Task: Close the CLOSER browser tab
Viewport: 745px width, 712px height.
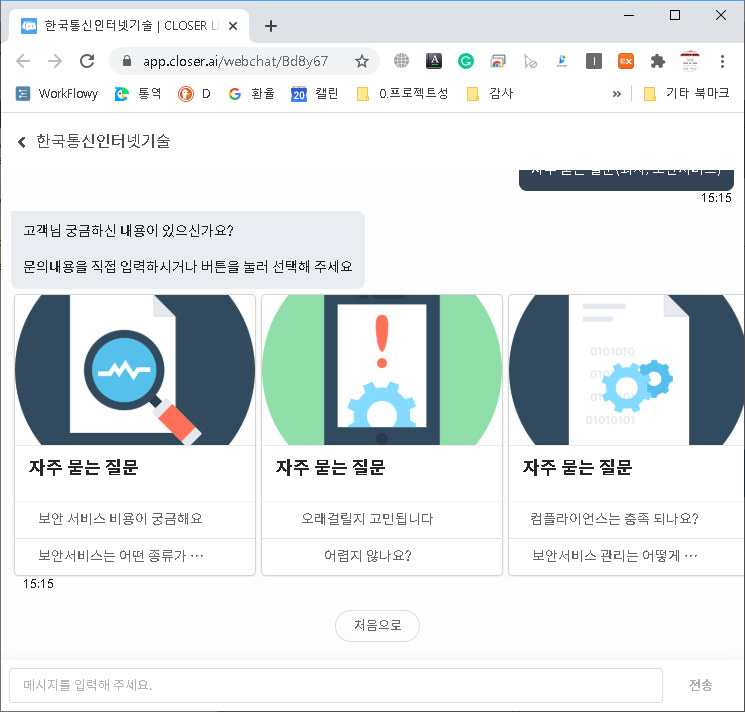Action: pyautogui.click(x=233, y=26)
